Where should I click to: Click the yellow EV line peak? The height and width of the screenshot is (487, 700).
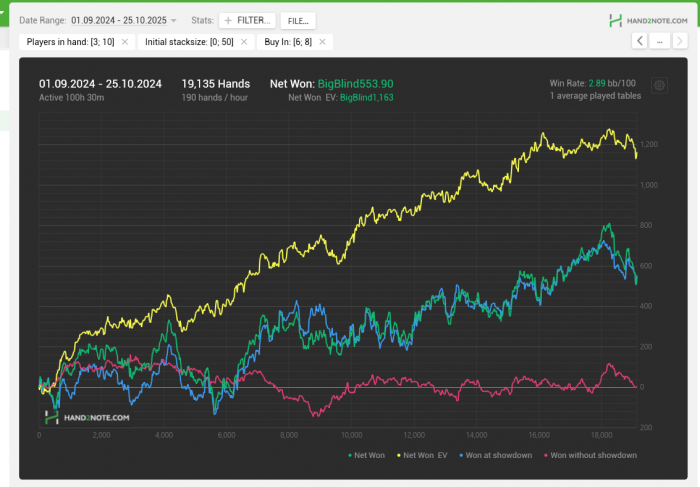point(609,130)
